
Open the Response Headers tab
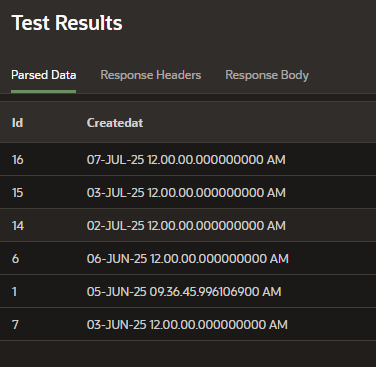pos(151,75)
